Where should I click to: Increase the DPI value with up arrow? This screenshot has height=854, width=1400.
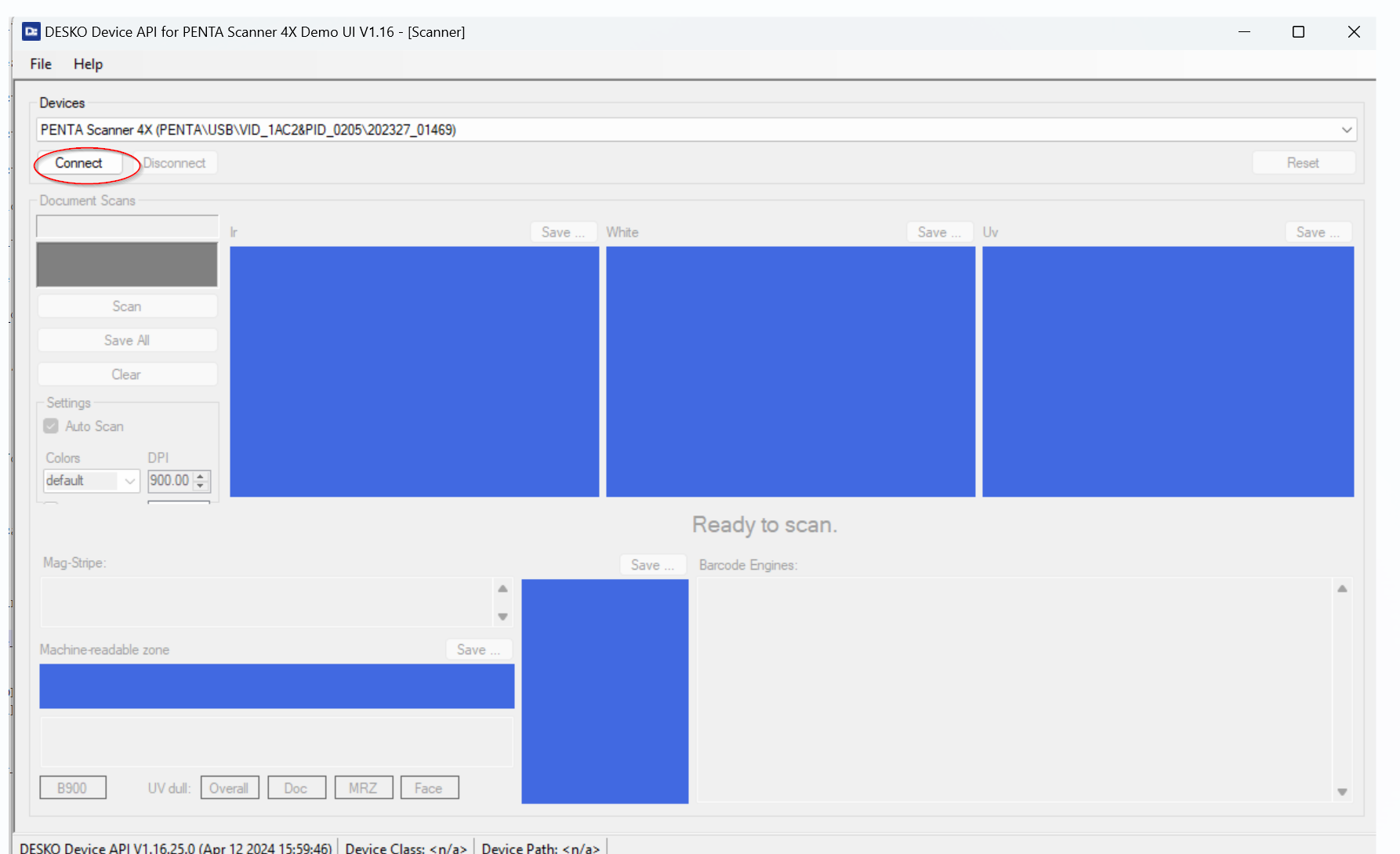tap(201, 476)
